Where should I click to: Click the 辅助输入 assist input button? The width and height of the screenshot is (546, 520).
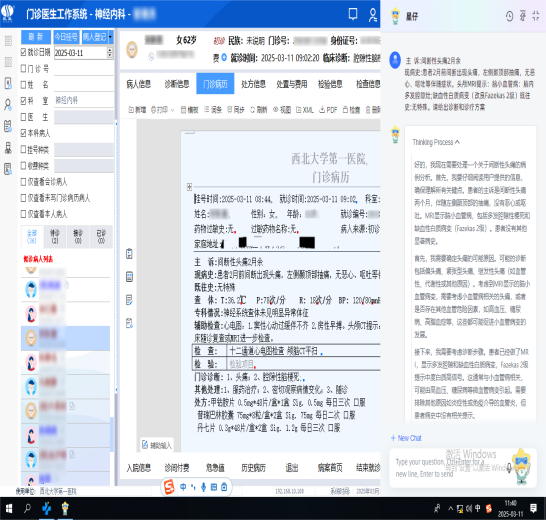point(157,445)
